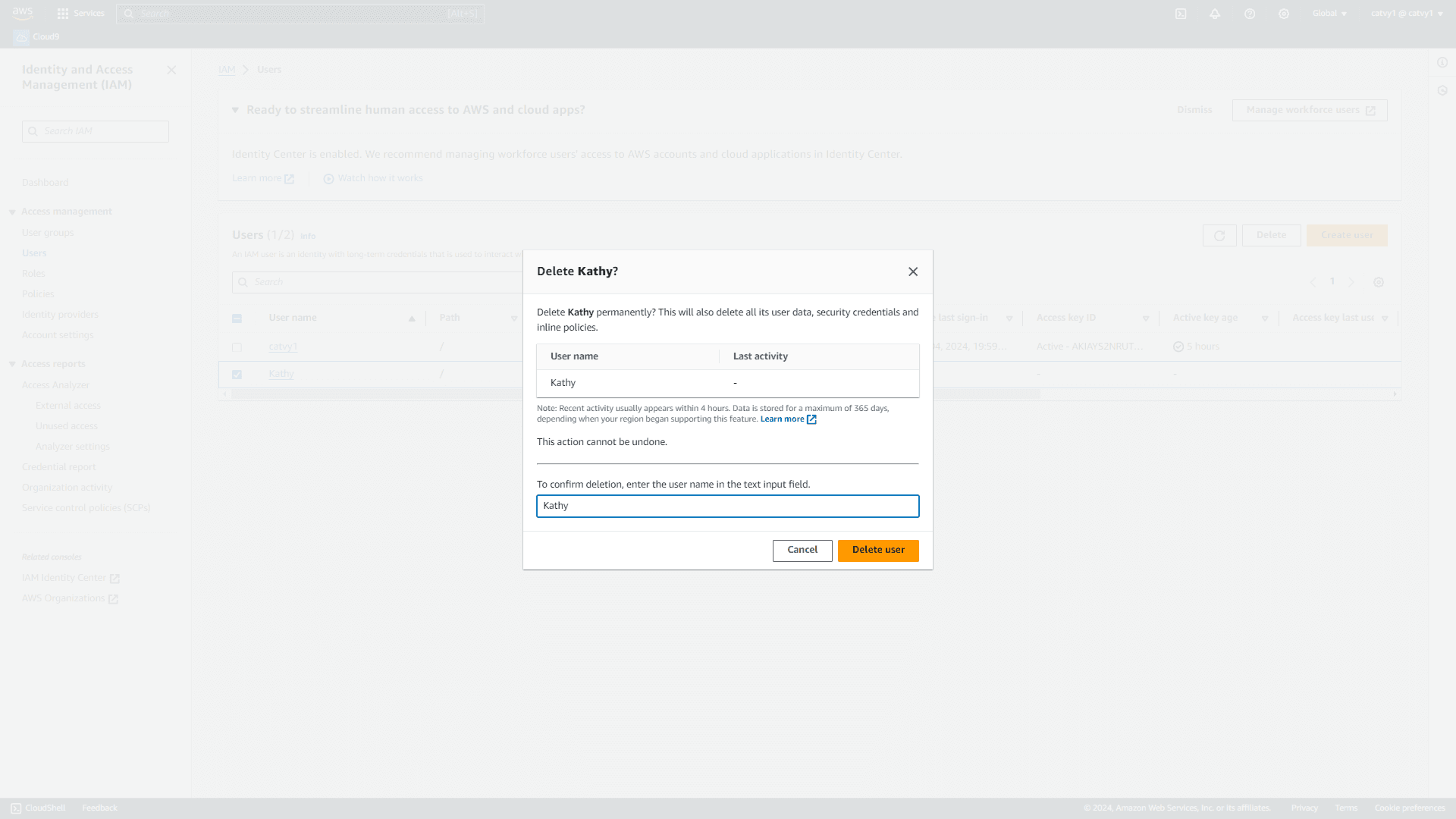Click Create user button
This screenshot has width=1456, height=819.
click(x=1347, y=236)
